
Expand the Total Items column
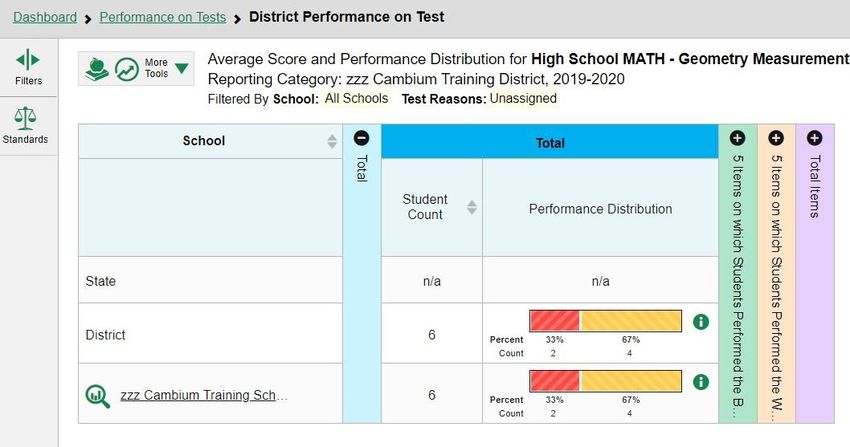coord(814,138)
